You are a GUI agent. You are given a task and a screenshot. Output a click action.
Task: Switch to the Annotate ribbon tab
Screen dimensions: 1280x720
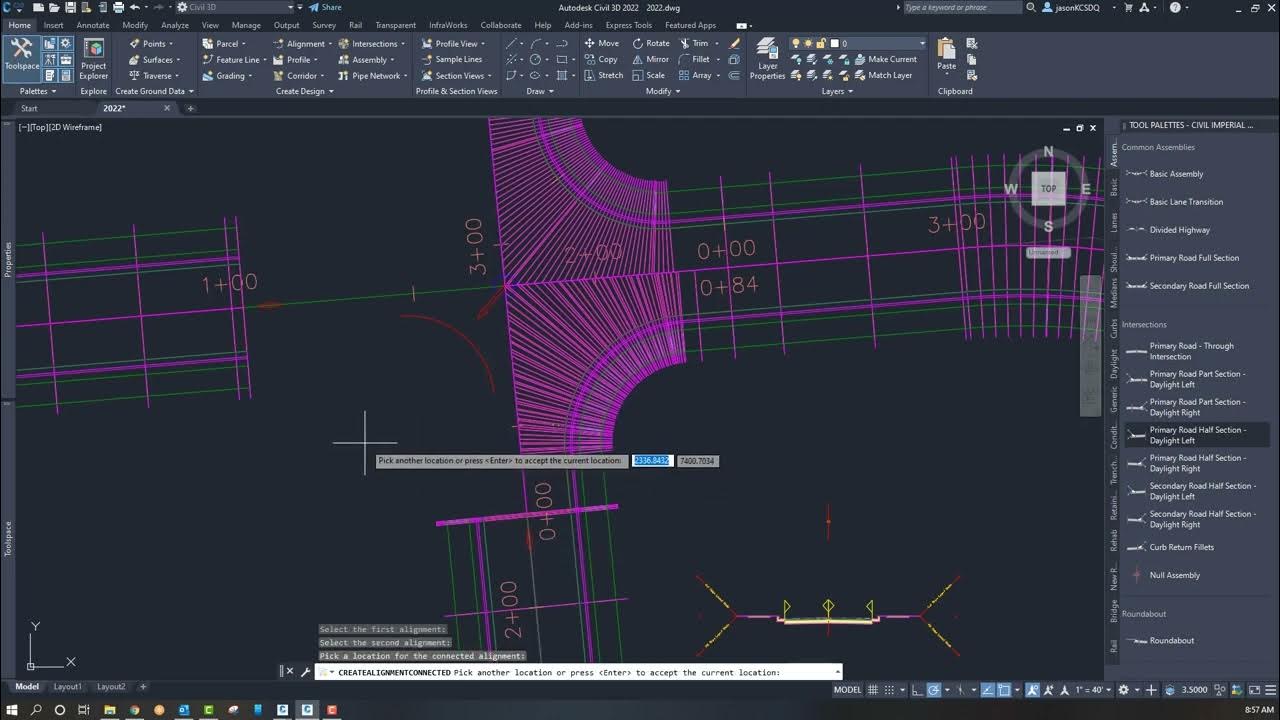coord(93,25)
